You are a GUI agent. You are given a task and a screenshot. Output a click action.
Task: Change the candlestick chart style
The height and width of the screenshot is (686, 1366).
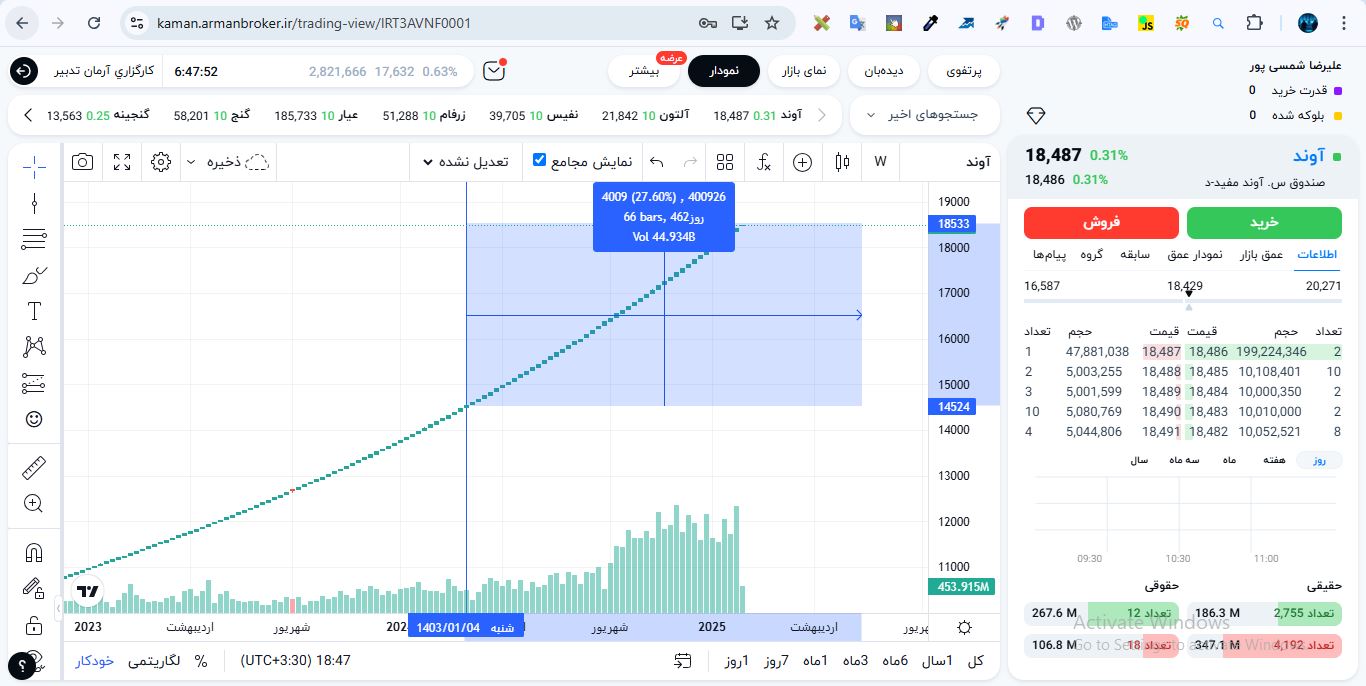pyautogui.click(x=842, y=162)
